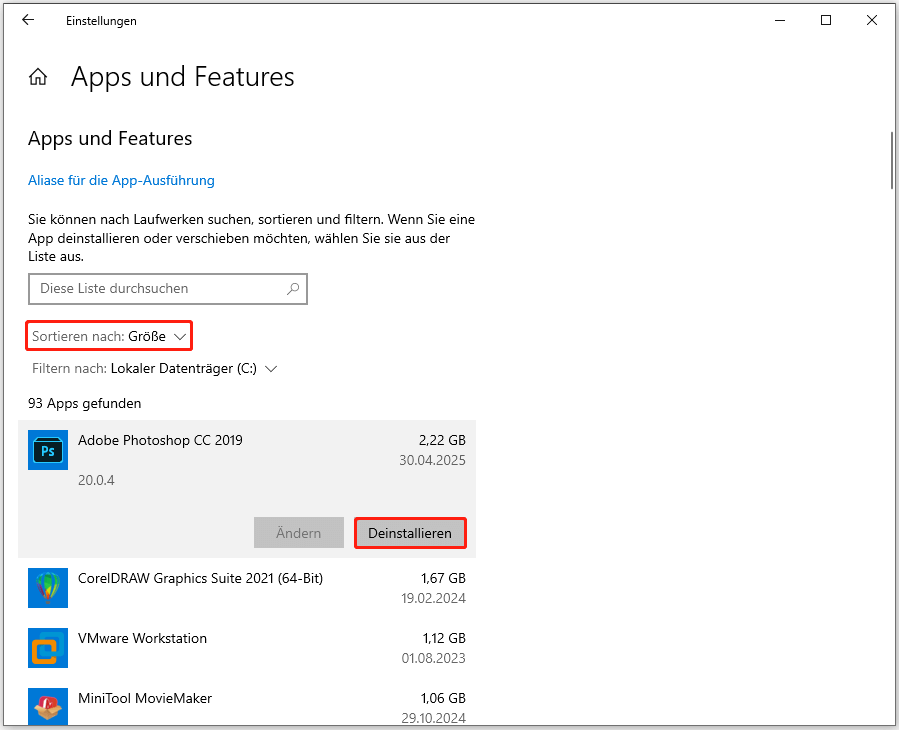Open the 'Sortieren nach: Größe' dropdown
The height and width of the screenshot is (730, 899).
click(109, 336)
